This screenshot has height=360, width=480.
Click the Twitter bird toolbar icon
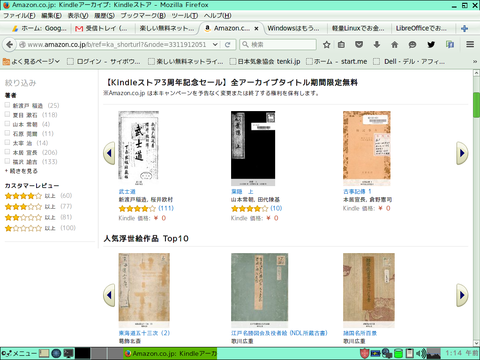(x=431, y=44)
